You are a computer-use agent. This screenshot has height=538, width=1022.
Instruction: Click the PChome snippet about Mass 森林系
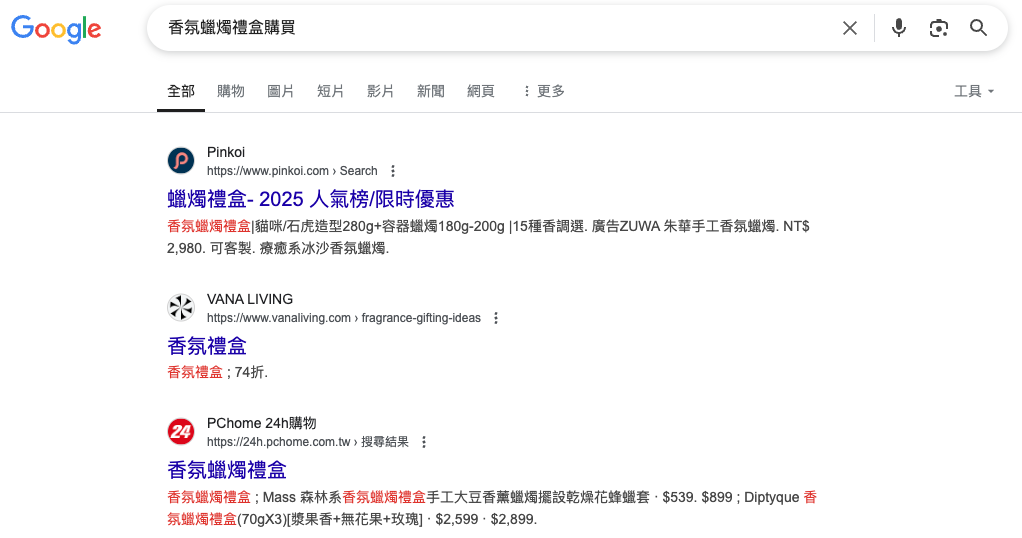tap(492, 508)
